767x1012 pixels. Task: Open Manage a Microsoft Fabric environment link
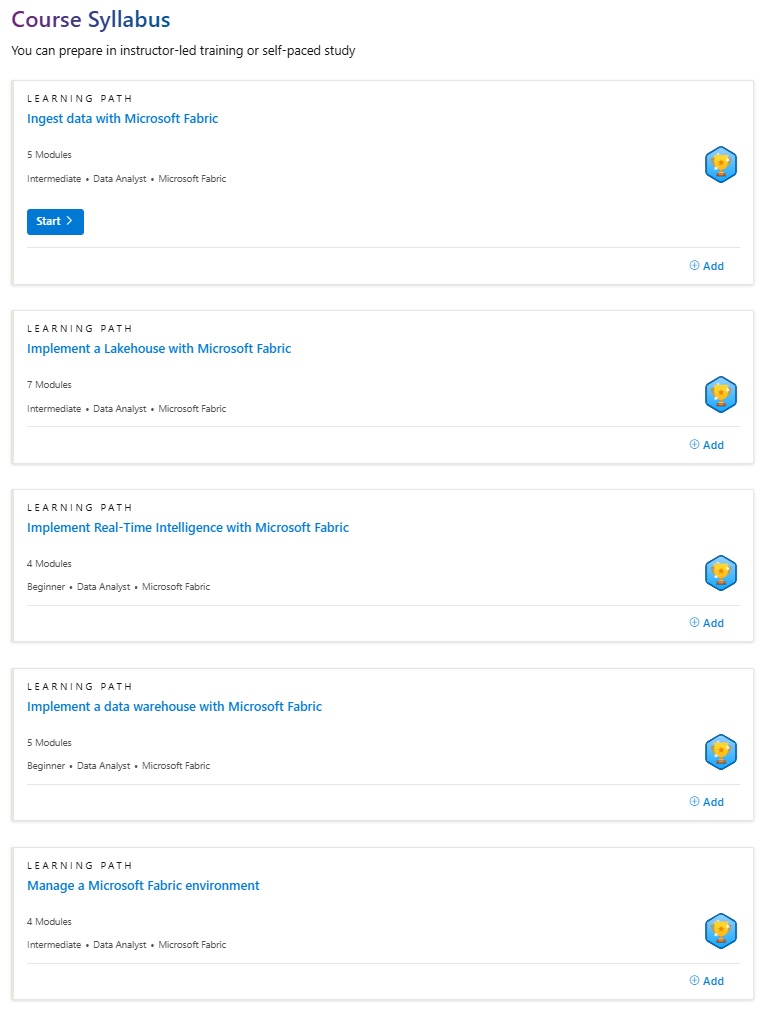[x=143, y=886]
